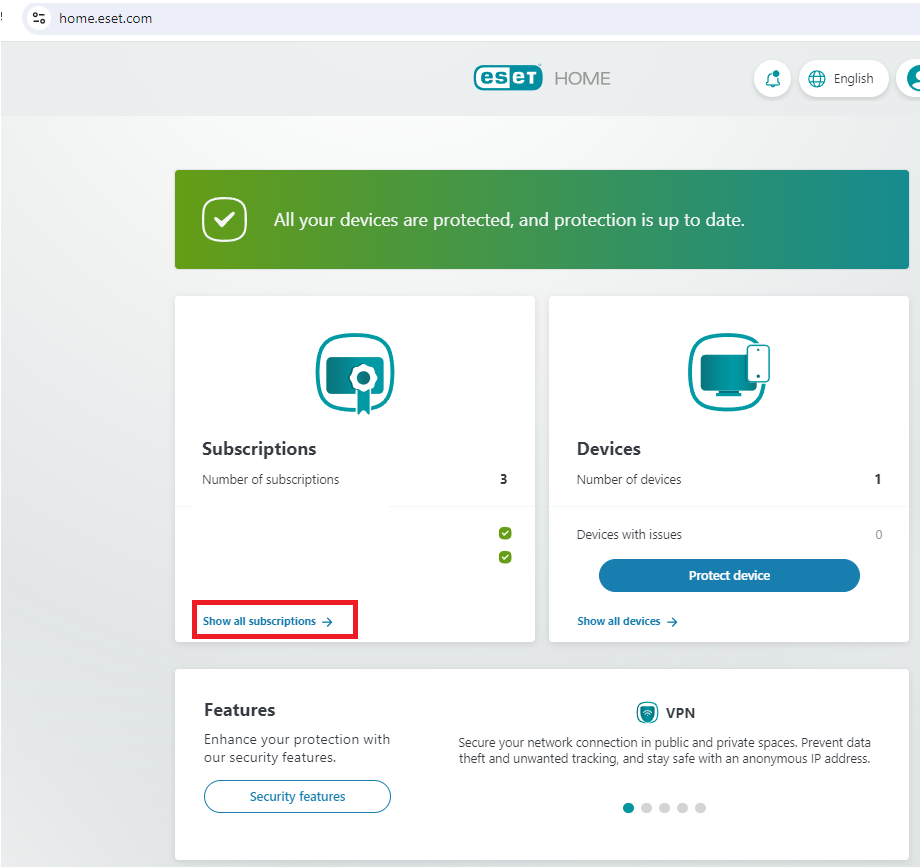The image size is (922, 868).
Task: Click the Number of subscriptions label
Action: (270, 480)
